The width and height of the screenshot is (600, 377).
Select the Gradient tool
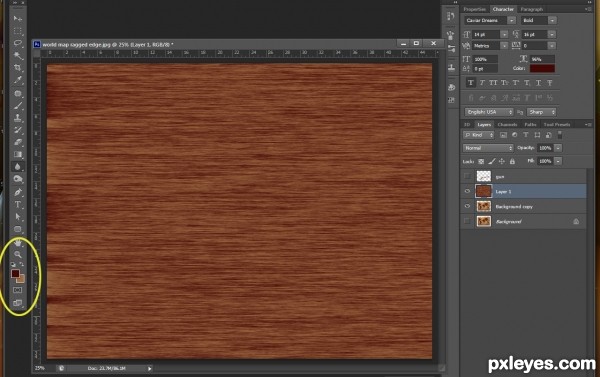(18, 154)
